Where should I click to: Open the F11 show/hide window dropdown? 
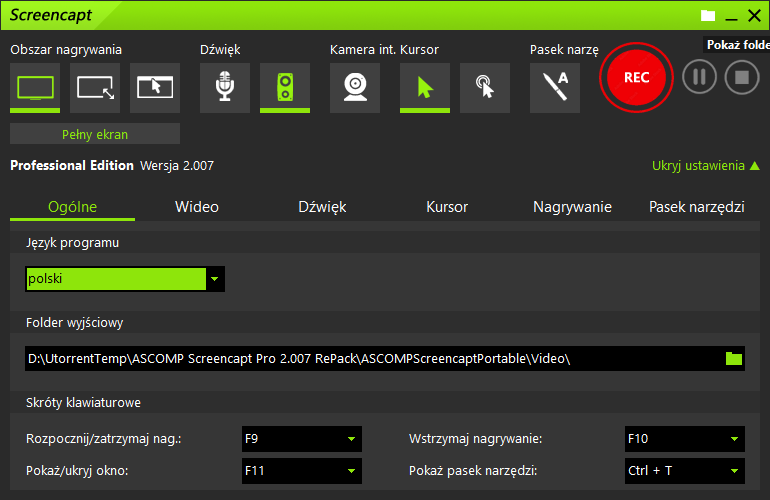302,471
